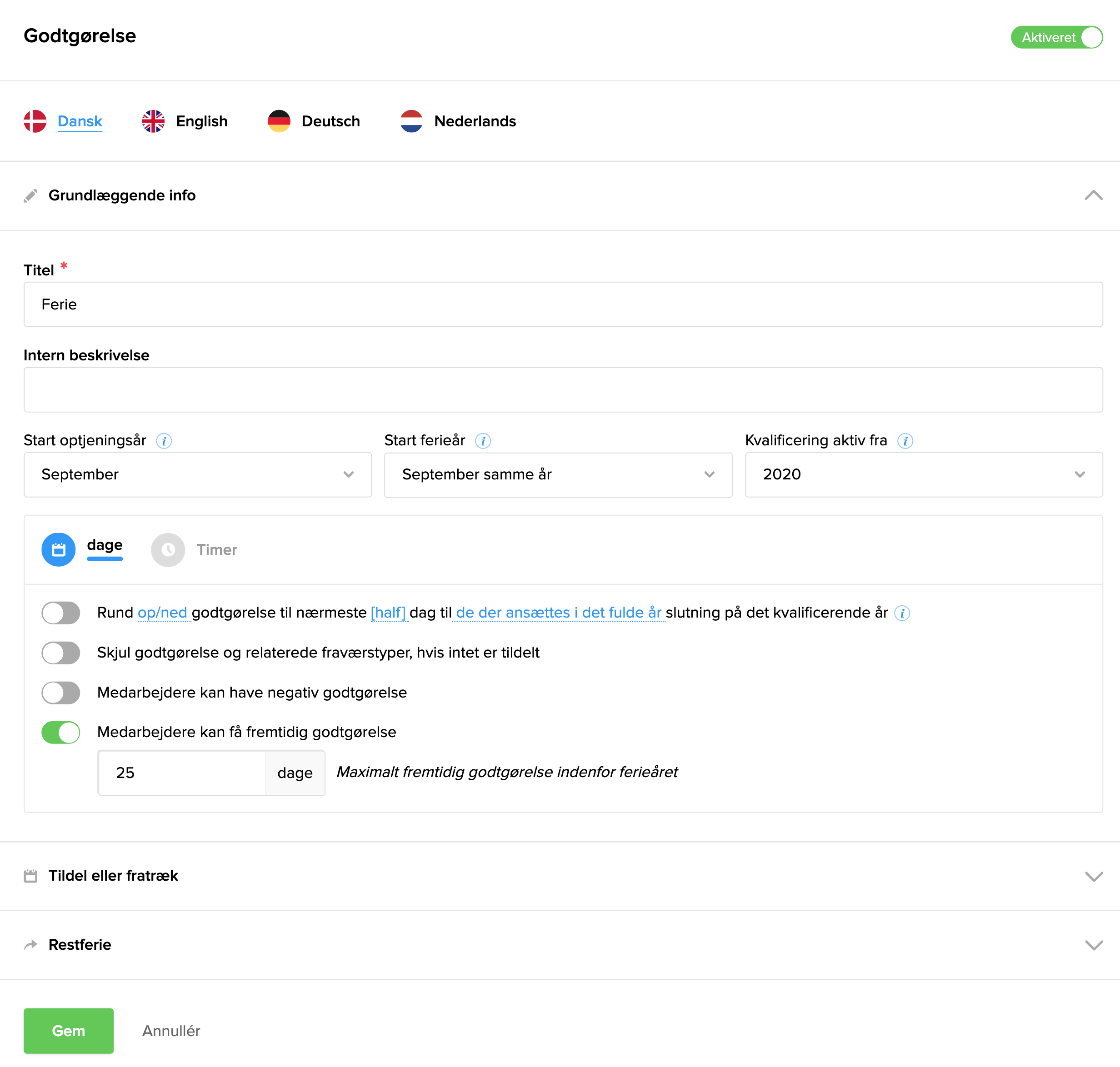Open the Start optjeningsår September dropdown
1120x1067 pixels.
tap(197, 475)
